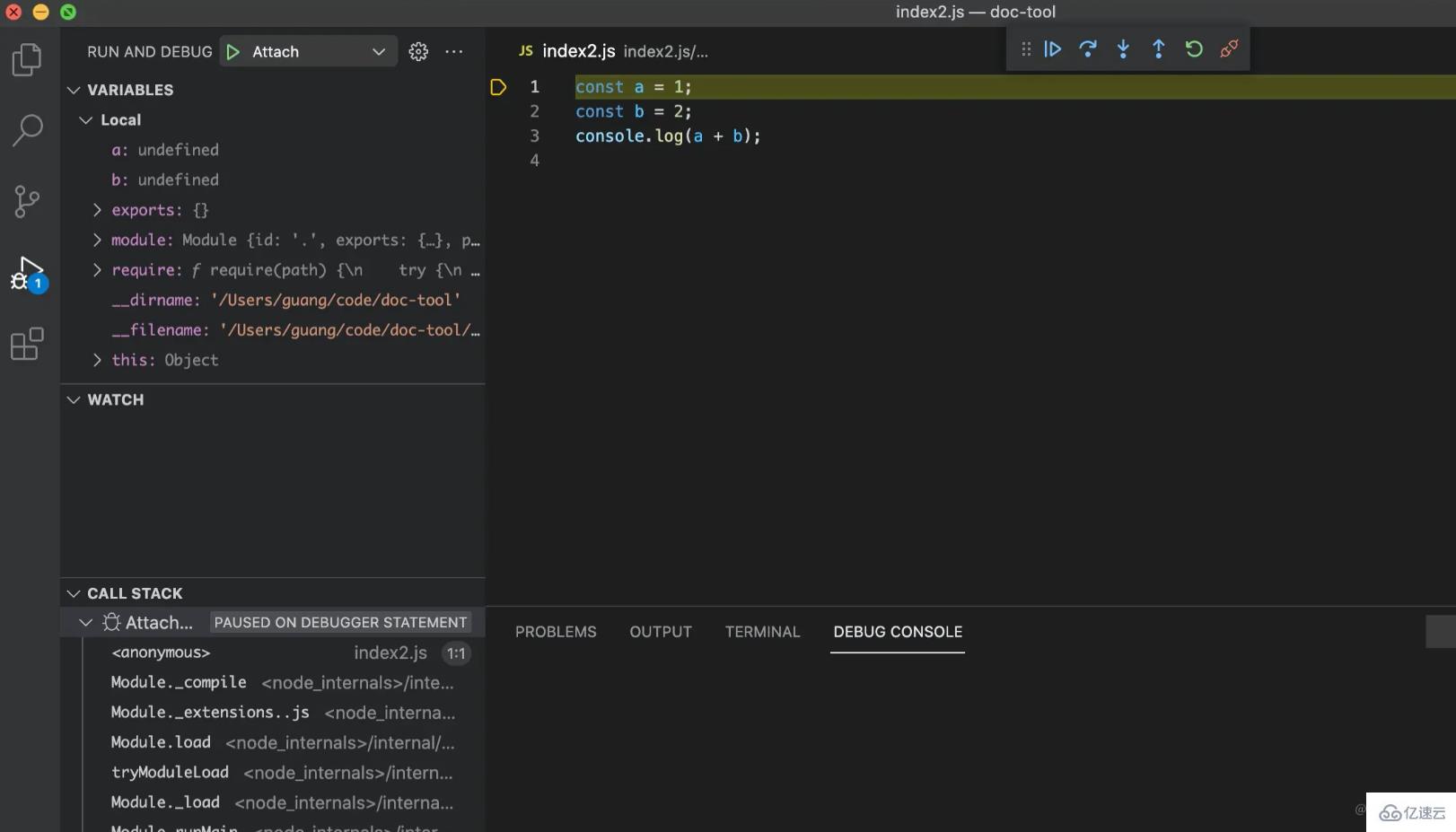The height and width of the screenshot is (832, 1456).
Task: Select the Module.load stack frame
Action: tap(273, 742)
